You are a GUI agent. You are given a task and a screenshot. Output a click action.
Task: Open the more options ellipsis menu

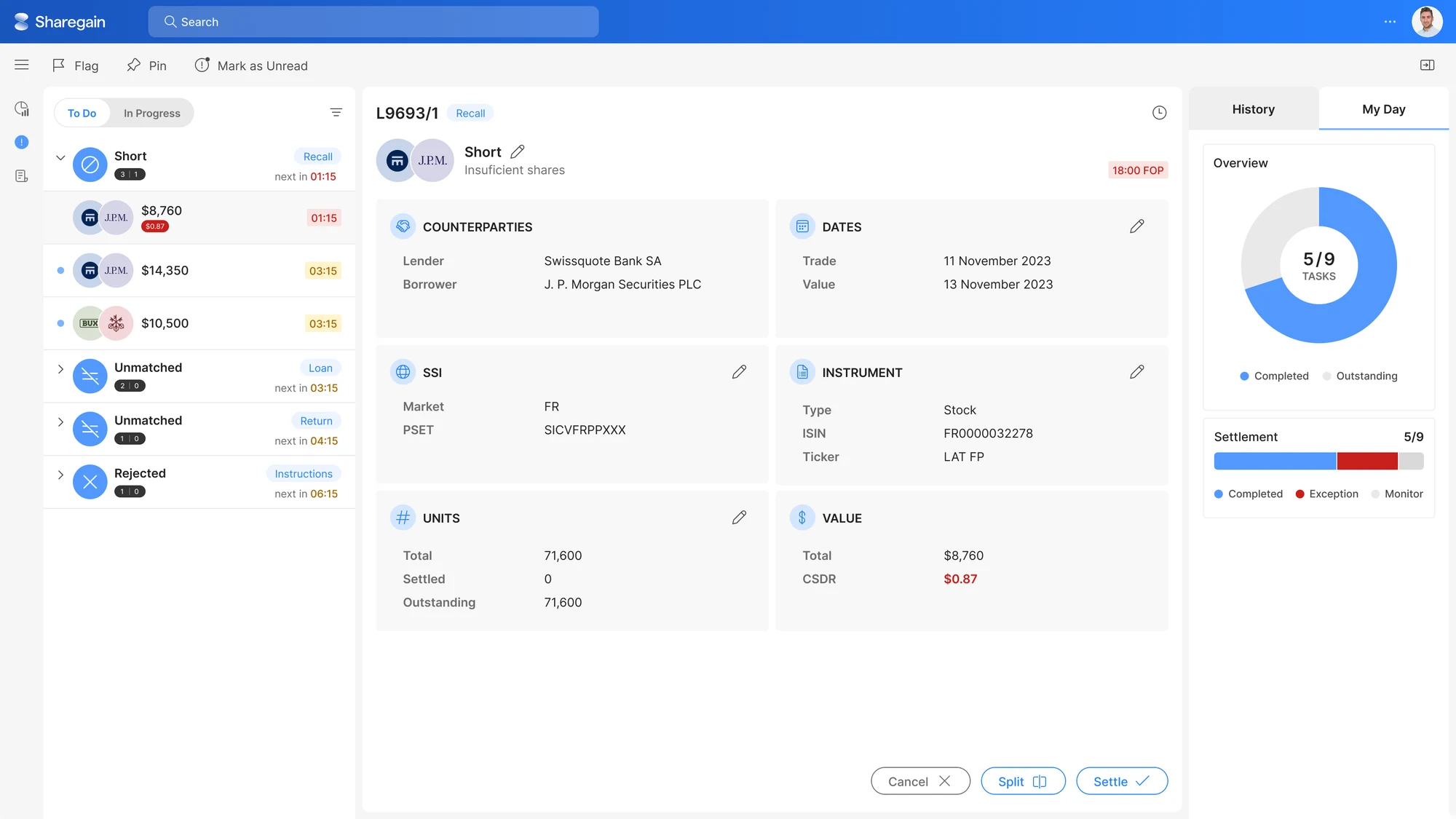tap(1390, 22)
